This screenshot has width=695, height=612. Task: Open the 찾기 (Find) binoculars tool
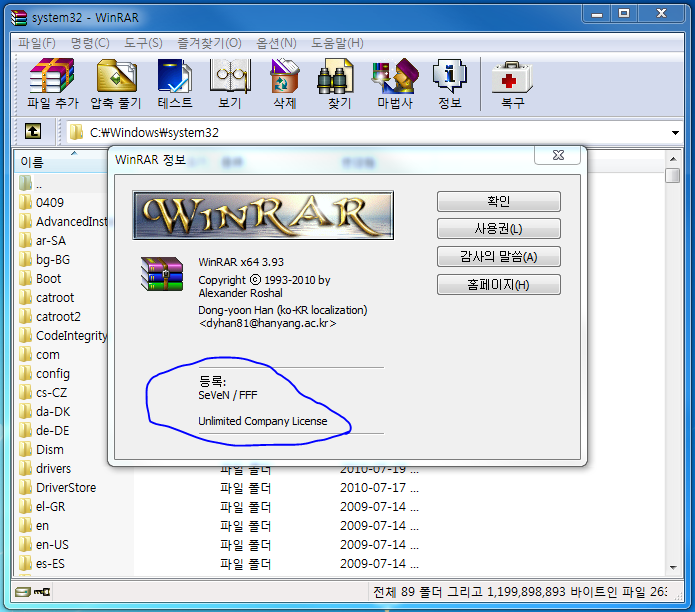coord(339,83)
